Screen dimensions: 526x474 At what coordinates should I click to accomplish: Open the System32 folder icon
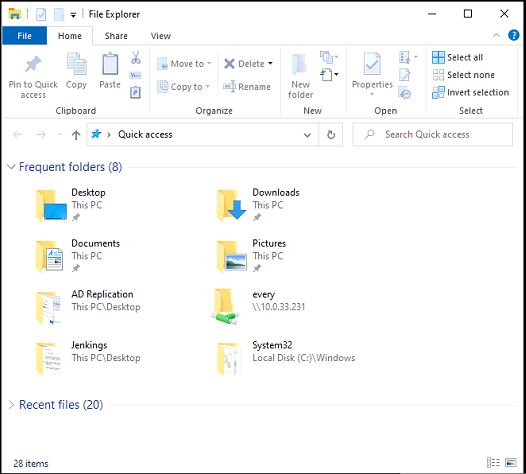pyautogui.click(x=228, y=358)
